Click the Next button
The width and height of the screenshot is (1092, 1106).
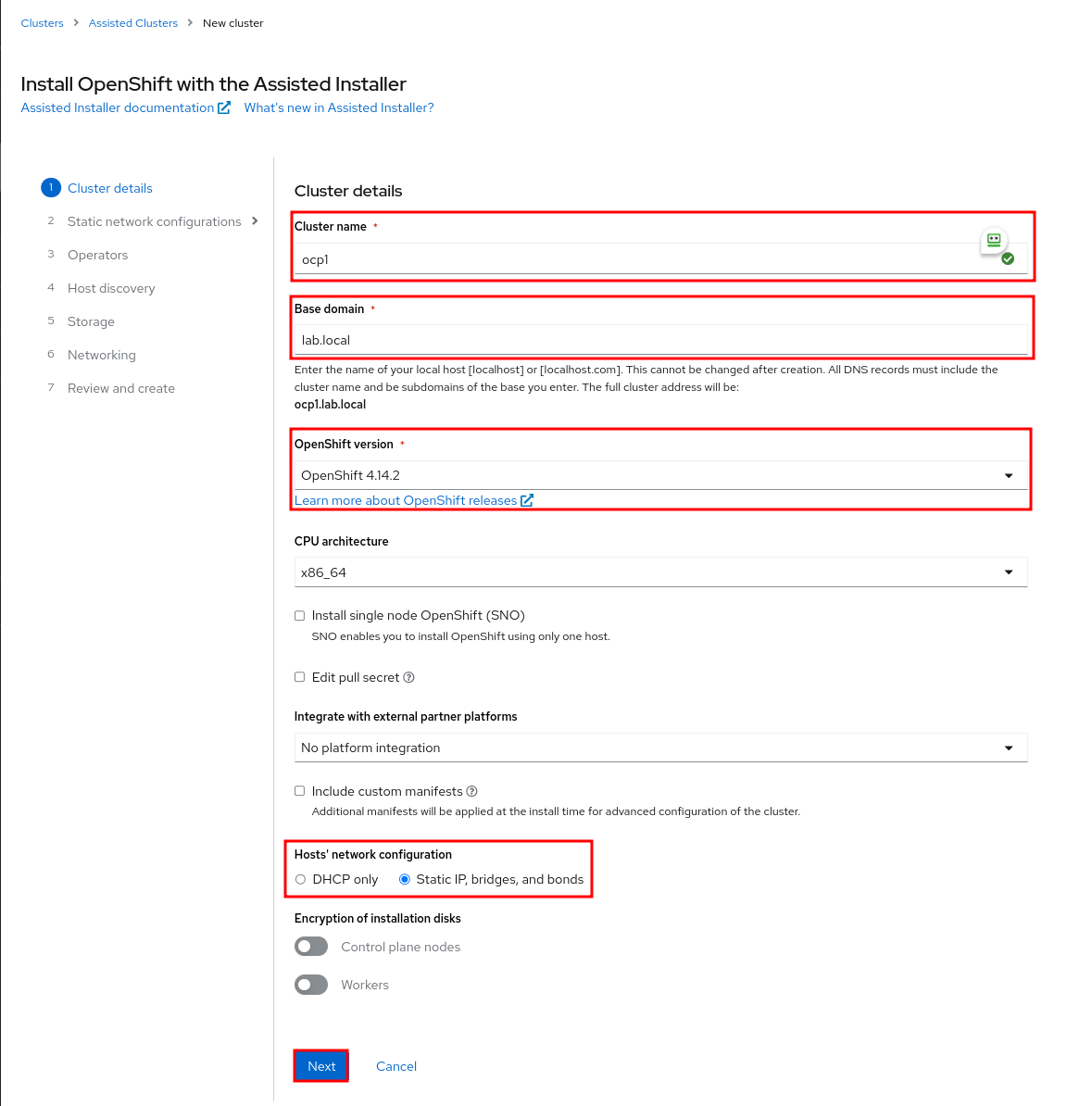pos(321,1066)
